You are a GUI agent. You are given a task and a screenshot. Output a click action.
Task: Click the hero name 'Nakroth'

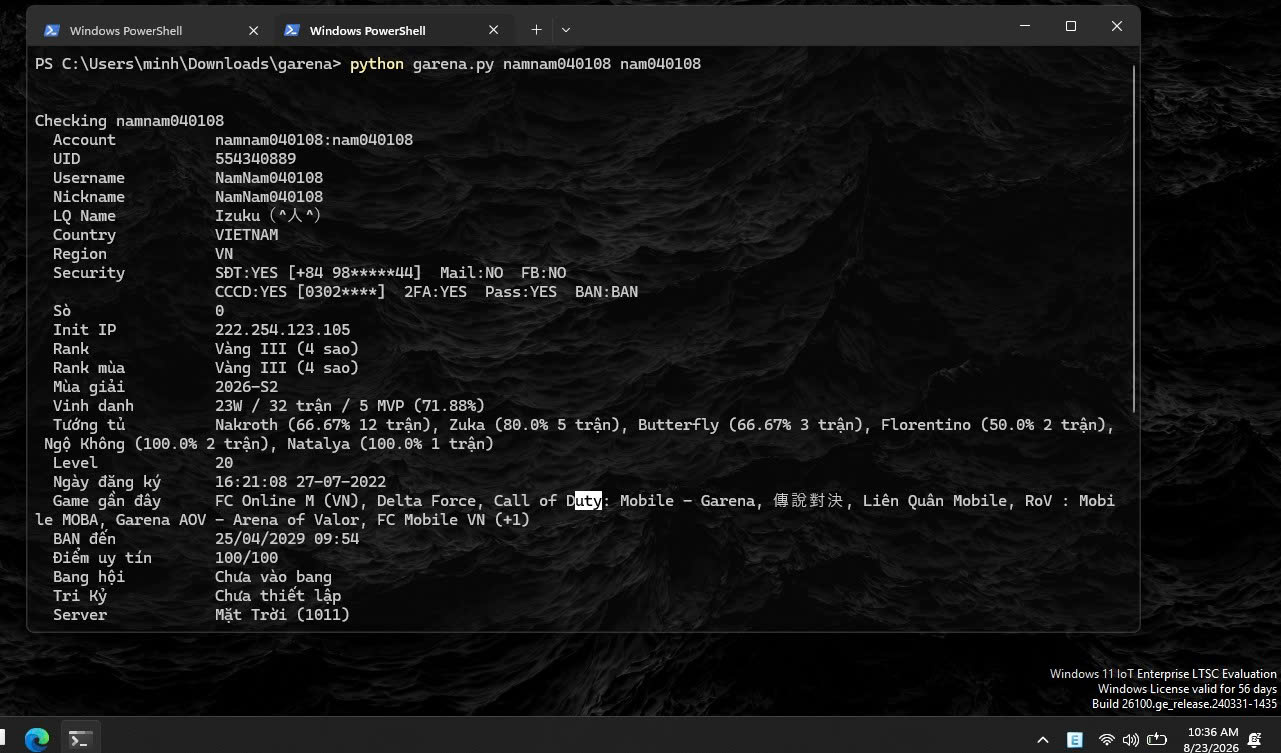(x=246, y=425)
